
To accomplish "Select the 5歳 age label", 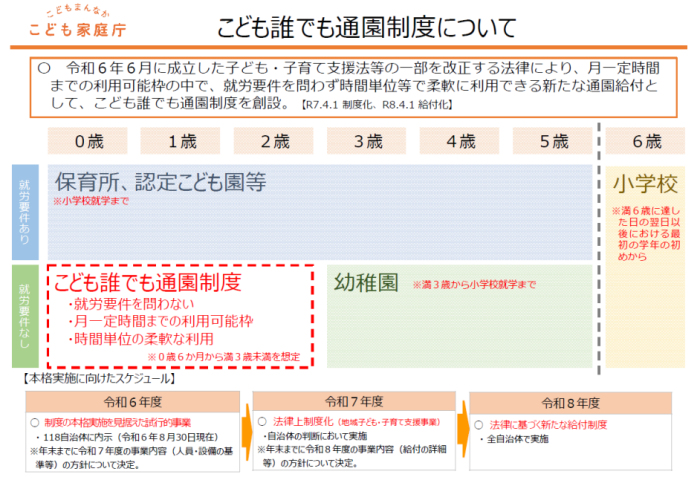I will point(552,141).
